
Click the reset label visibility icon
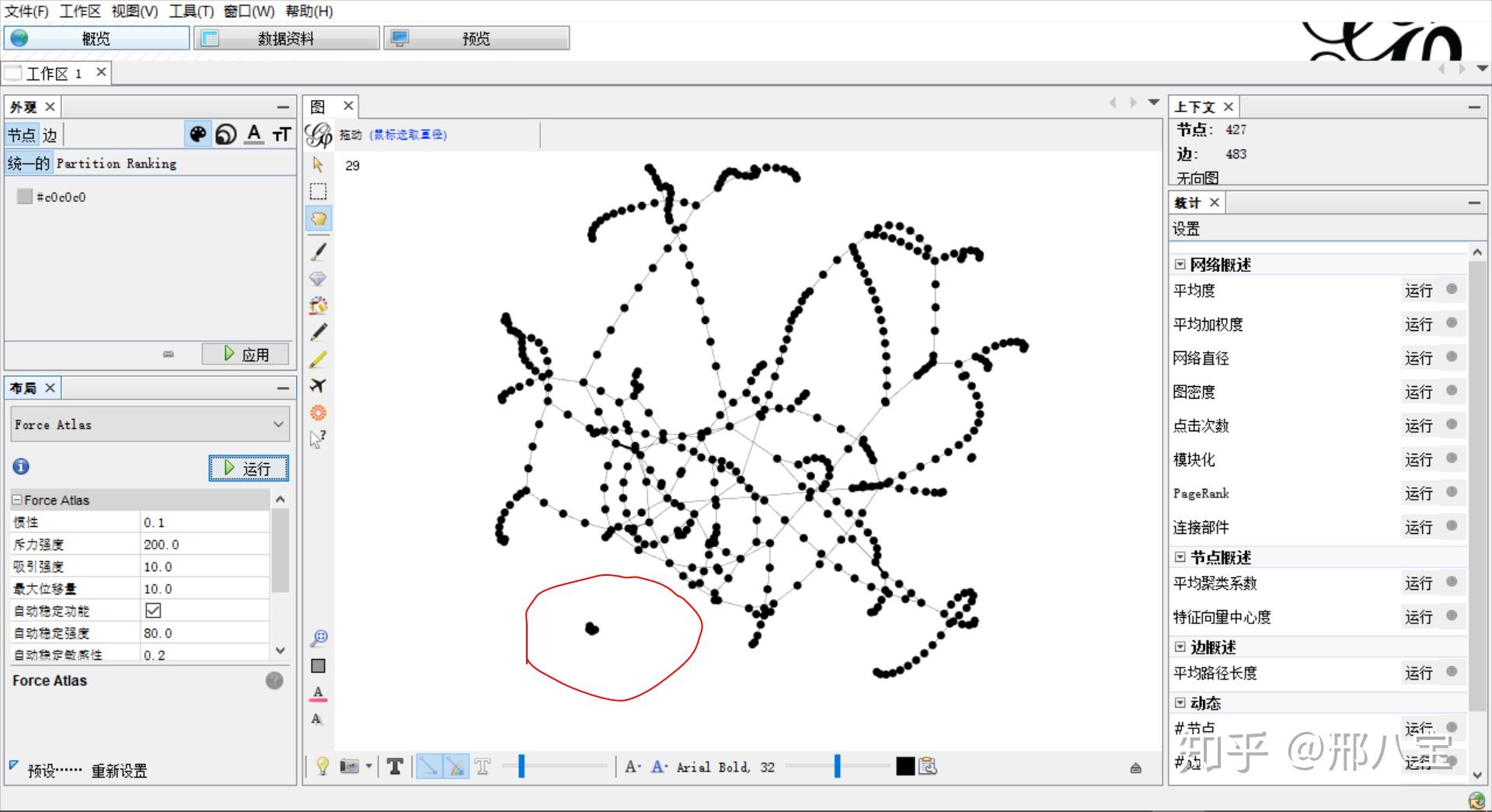coord(316,719)
